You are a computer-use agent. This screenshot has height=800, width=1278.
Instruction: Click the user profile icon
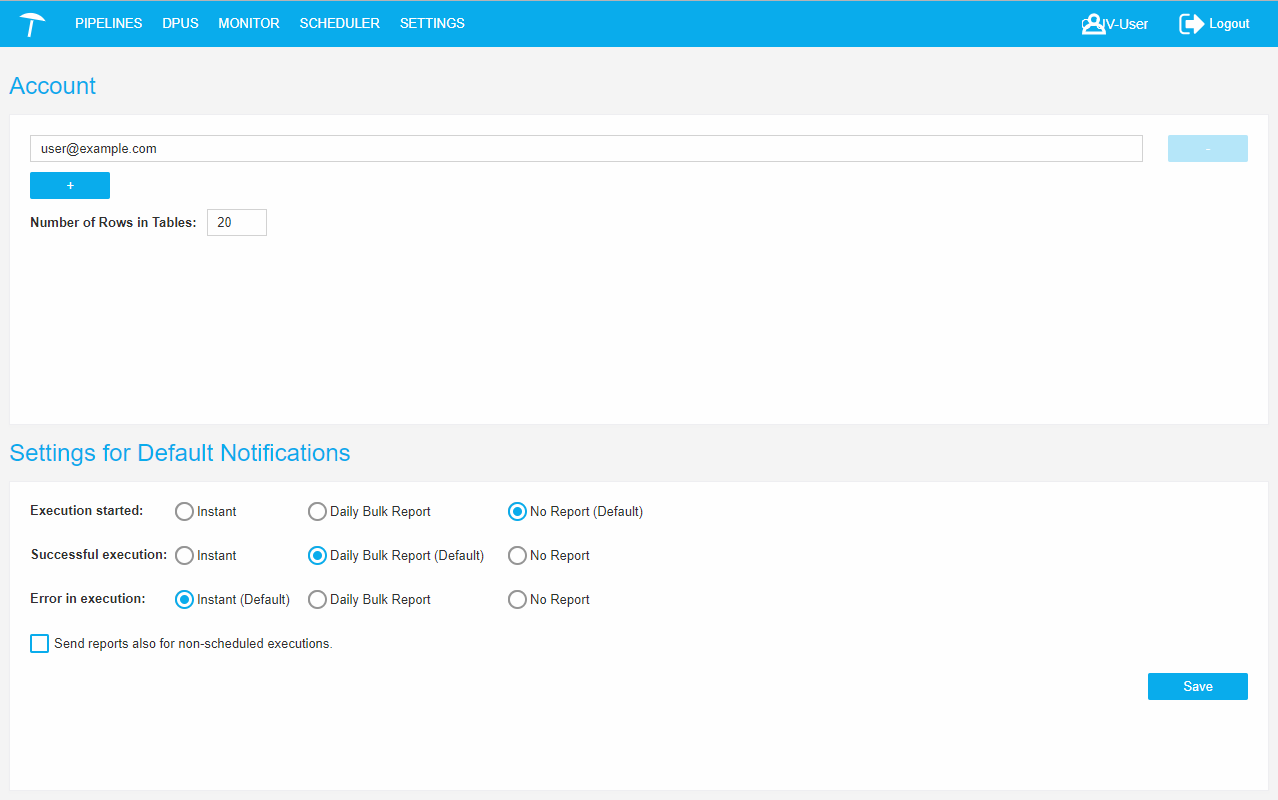1092,24
